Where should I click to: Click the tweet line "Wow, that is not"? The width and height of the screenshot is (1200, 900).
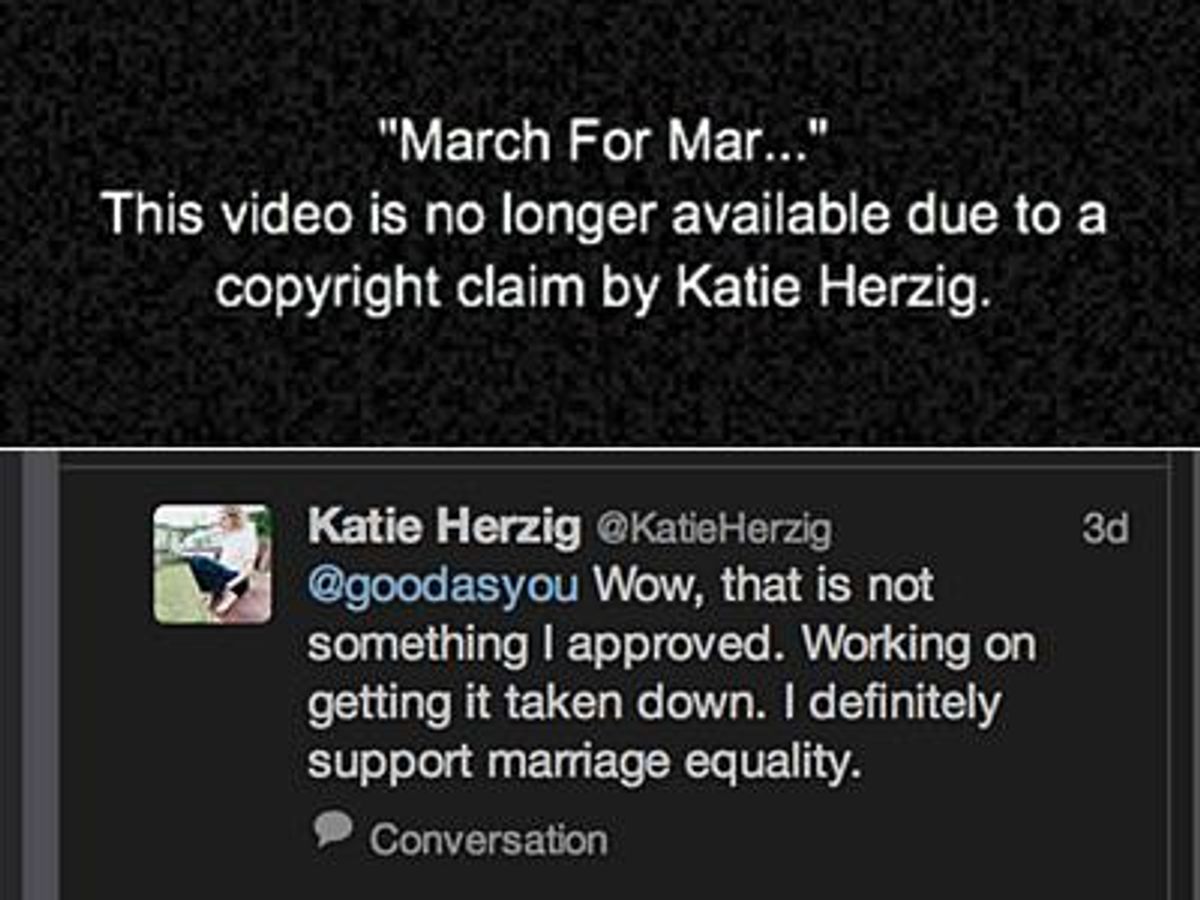(763, 586)
